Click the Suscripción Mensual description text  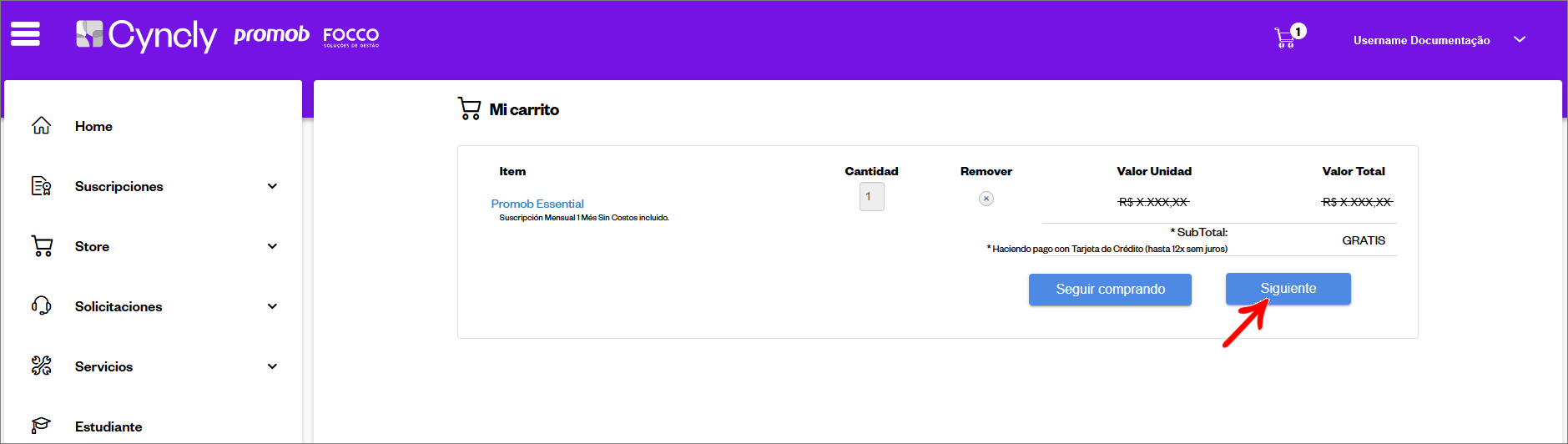point(584,218)
